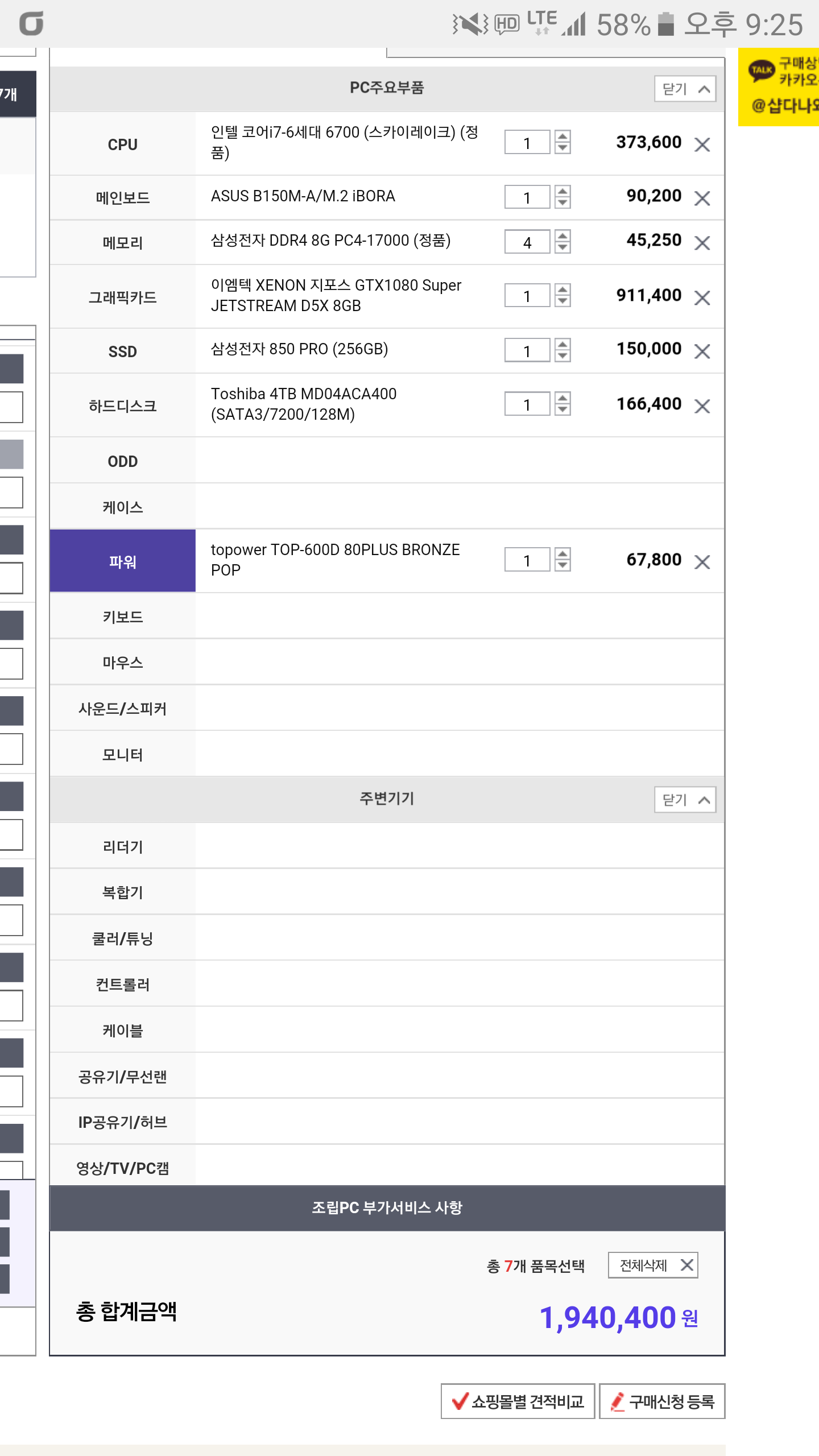Increase SSD quantity with the up arrow
The width and height of the screenshot is (819, 1456).
pos(562,344)
